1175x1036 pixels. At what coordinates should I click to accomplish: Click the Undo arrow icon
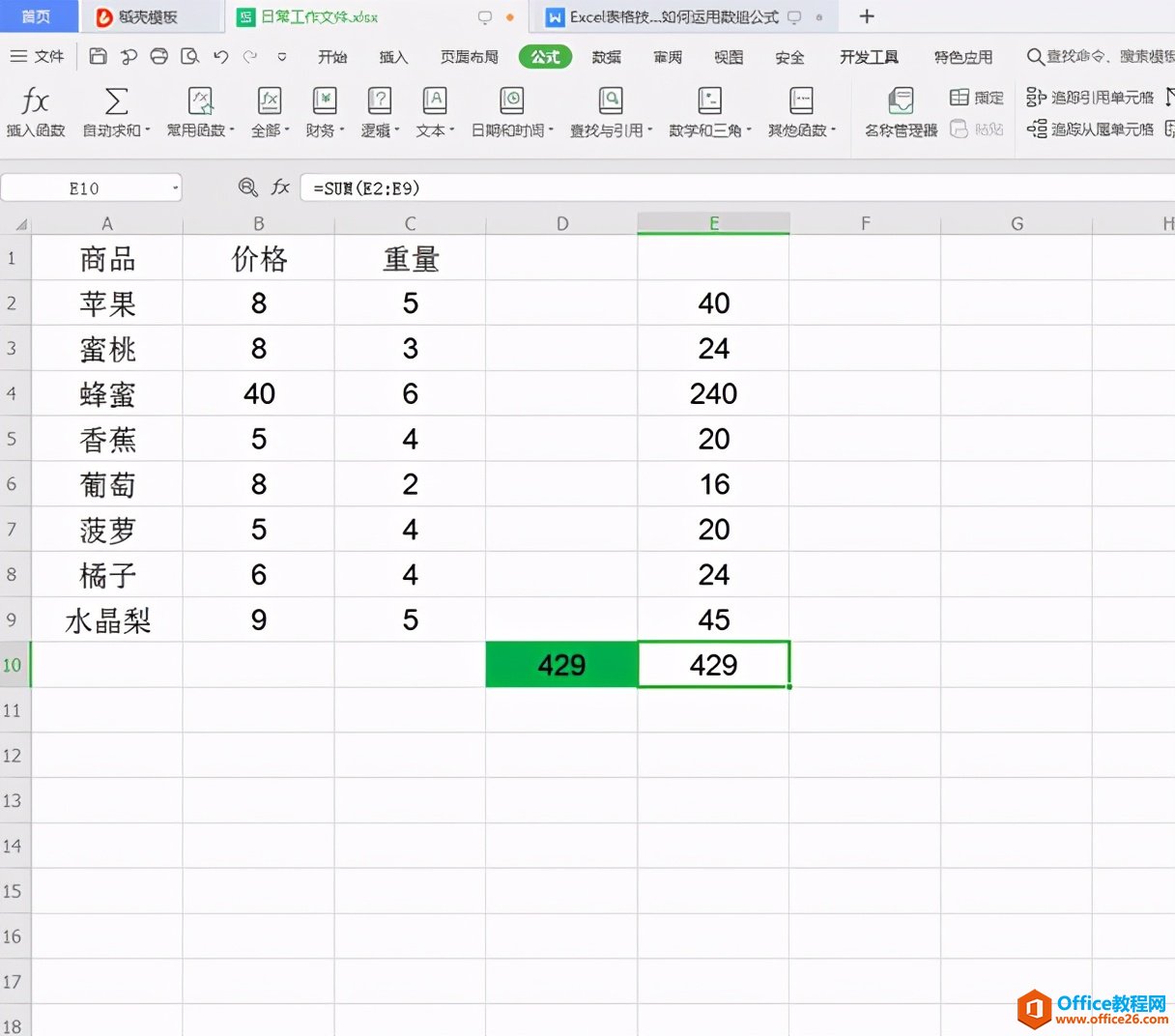click(x=221, y=56)
